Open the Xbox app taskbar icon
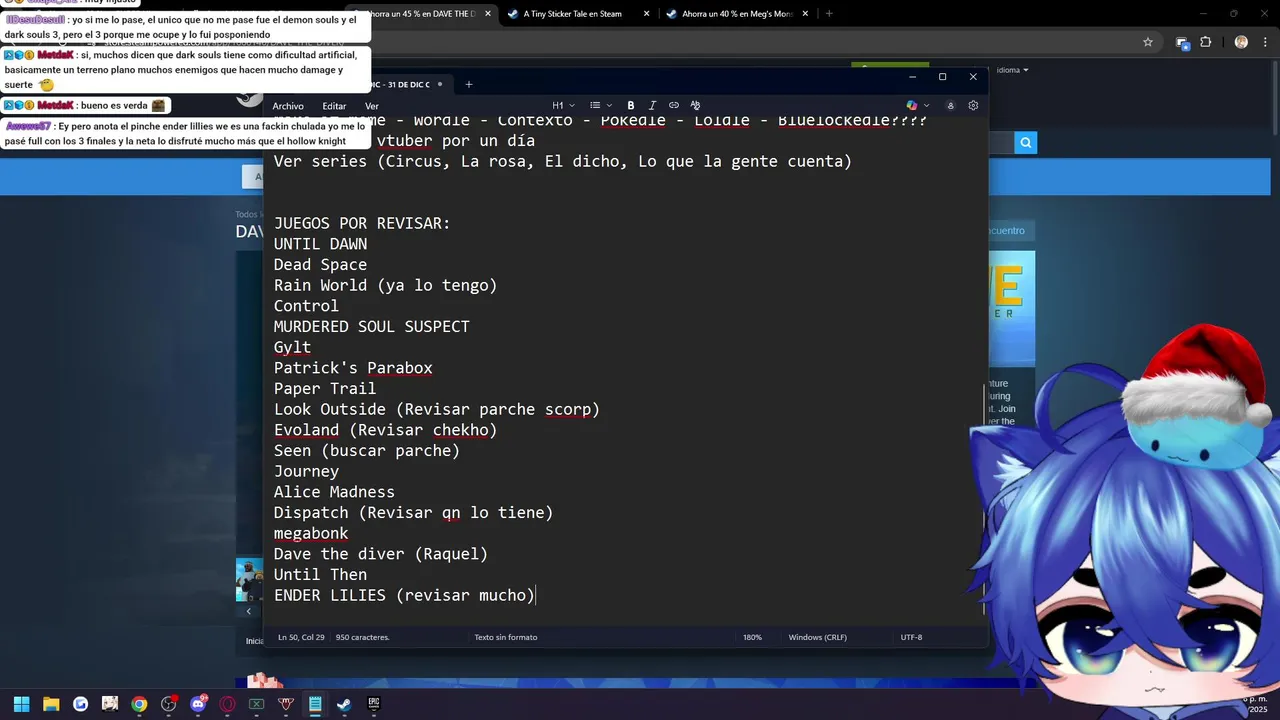The width and height of the screenshot is (1280, 720). tap(256, 704)
